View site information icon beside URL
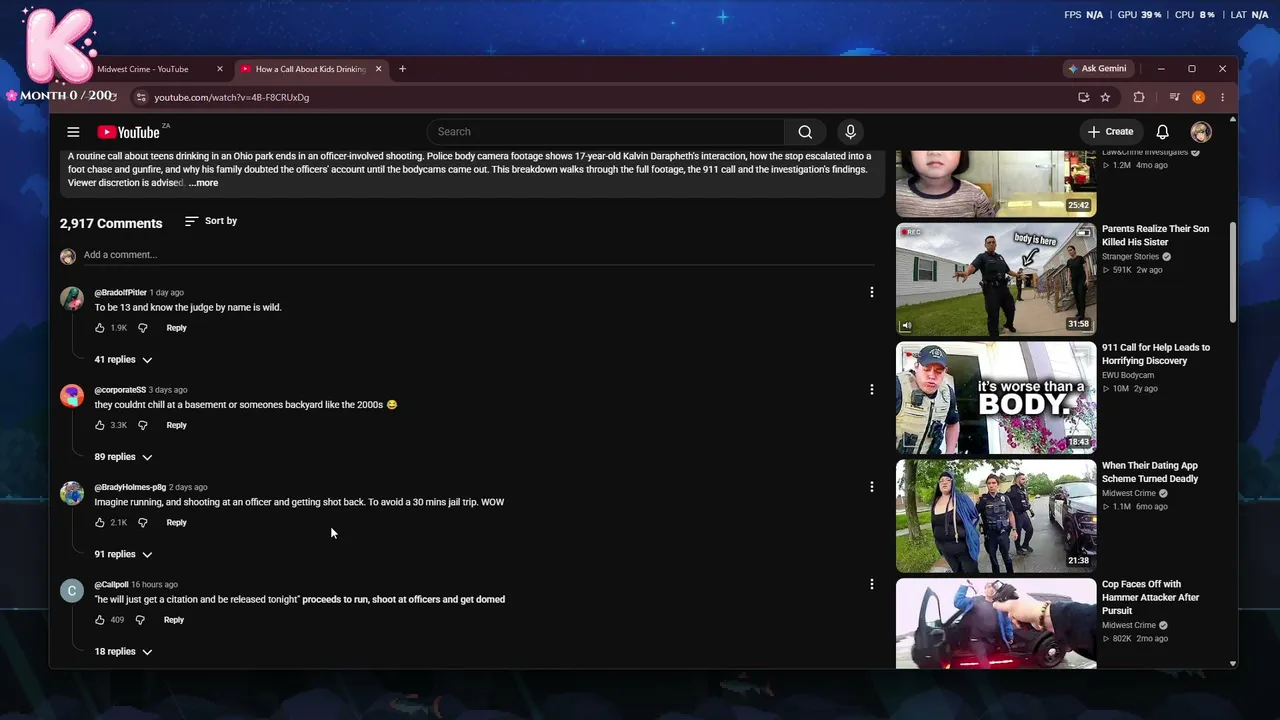This screenshot has width=1280, height=720. pyautogui.click(x=141, y=97)
